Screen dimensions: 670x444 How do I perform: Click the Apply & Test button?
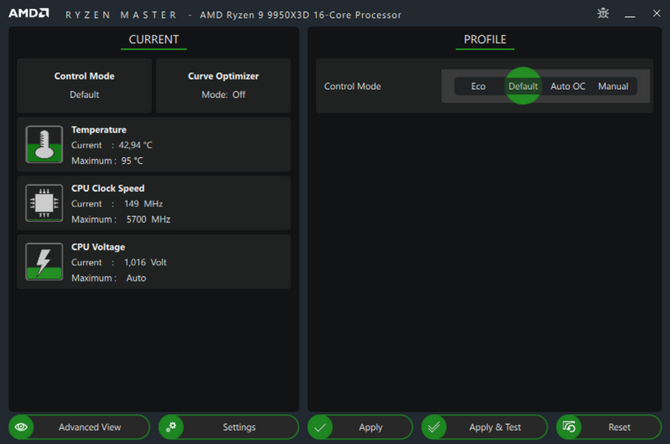tap(485, 427)
